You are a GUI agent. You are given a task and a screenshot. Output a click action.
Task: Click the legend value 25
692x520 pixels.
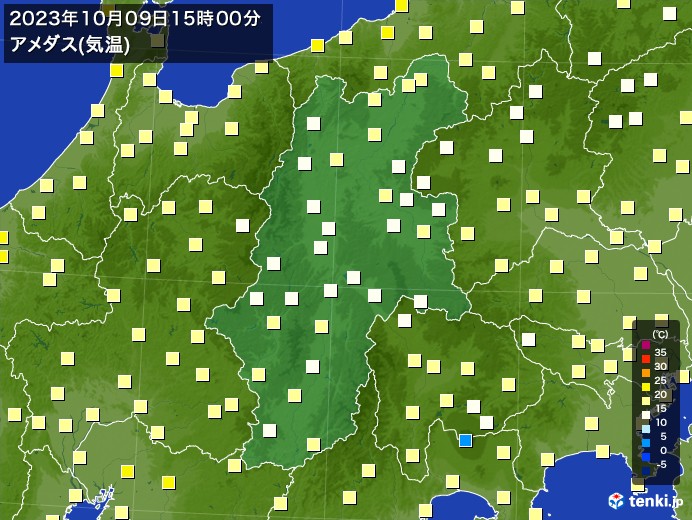click(661, 381)
